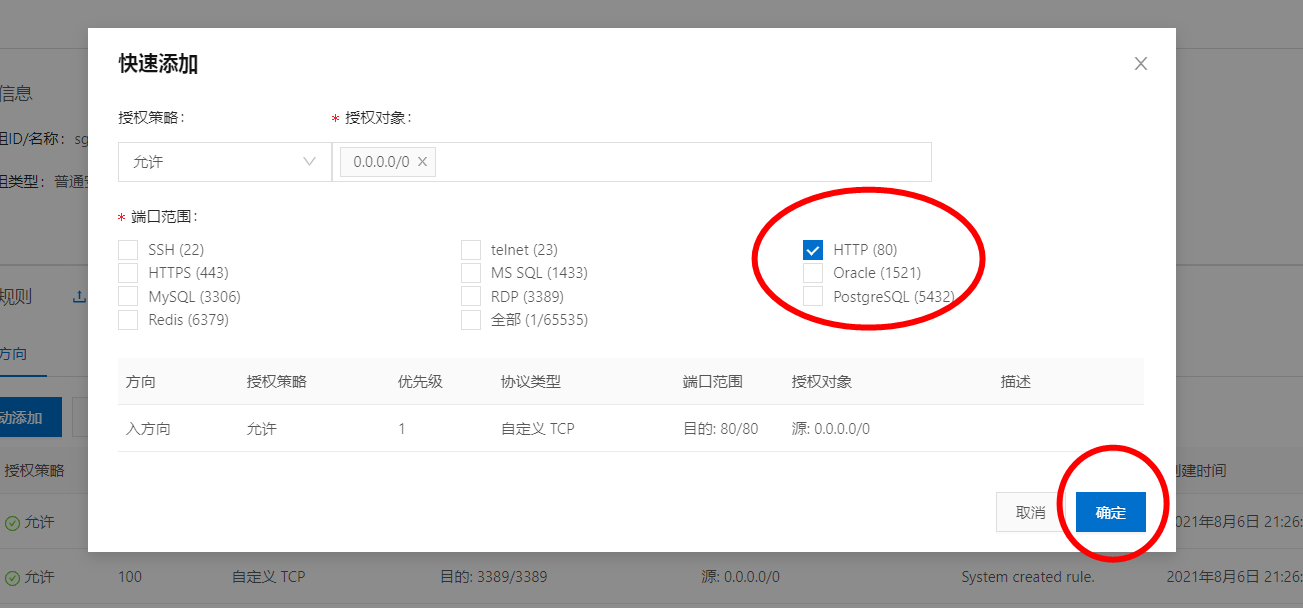This screenshot has width=1303, height=608.
Task: Enable the MySQL (3306) checkbox
Action: coord(128,297)
